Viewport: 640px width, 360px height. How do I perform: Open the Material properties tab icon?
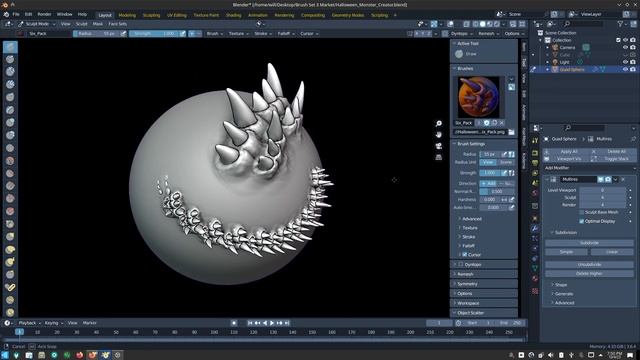pos(535,279)
